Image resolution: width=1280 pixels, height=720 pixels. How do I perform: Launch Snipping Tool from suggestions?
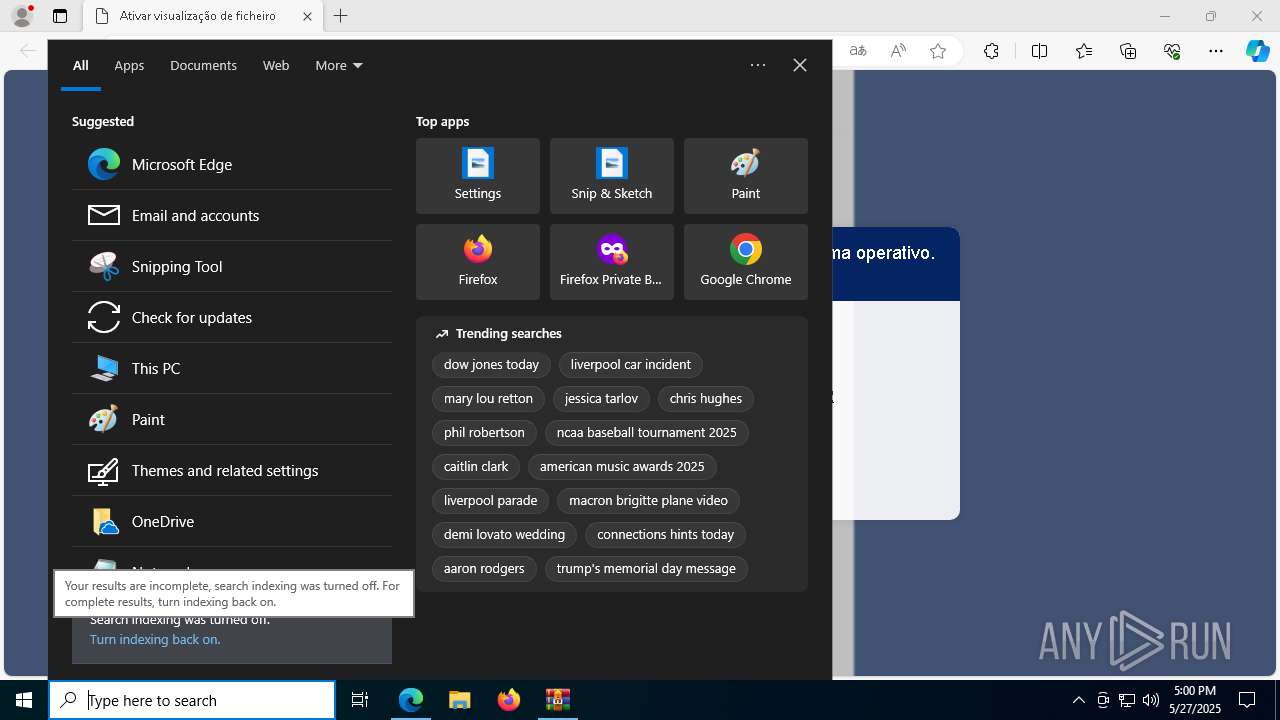point(232,266)
